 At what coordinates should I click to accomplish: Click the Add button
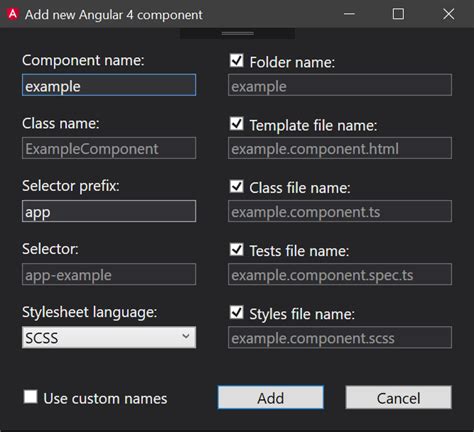tap(271, 397)
